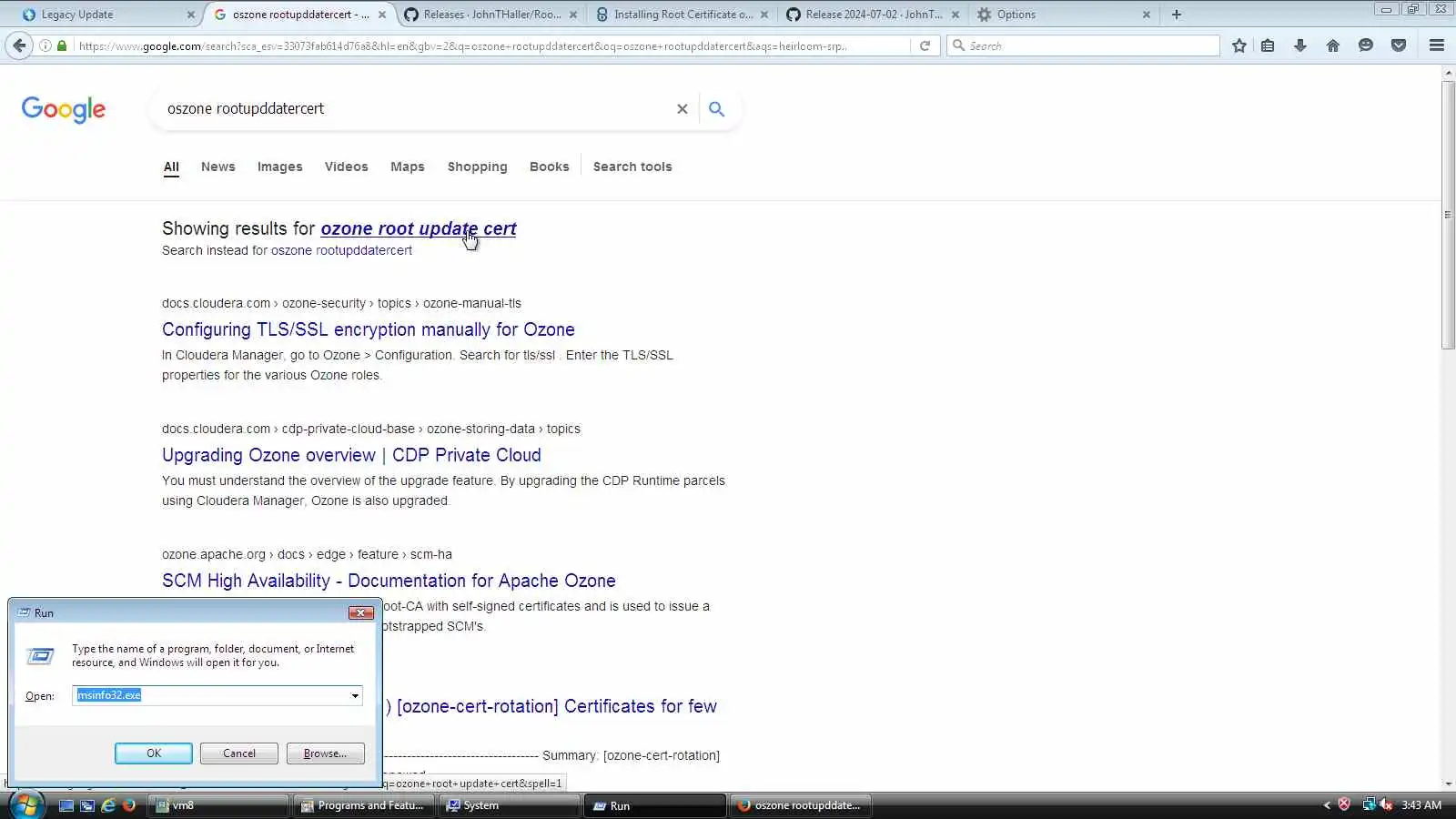
Task: Open SCM High Availability result
Action: pyautogui.click(x=389, y=581)
